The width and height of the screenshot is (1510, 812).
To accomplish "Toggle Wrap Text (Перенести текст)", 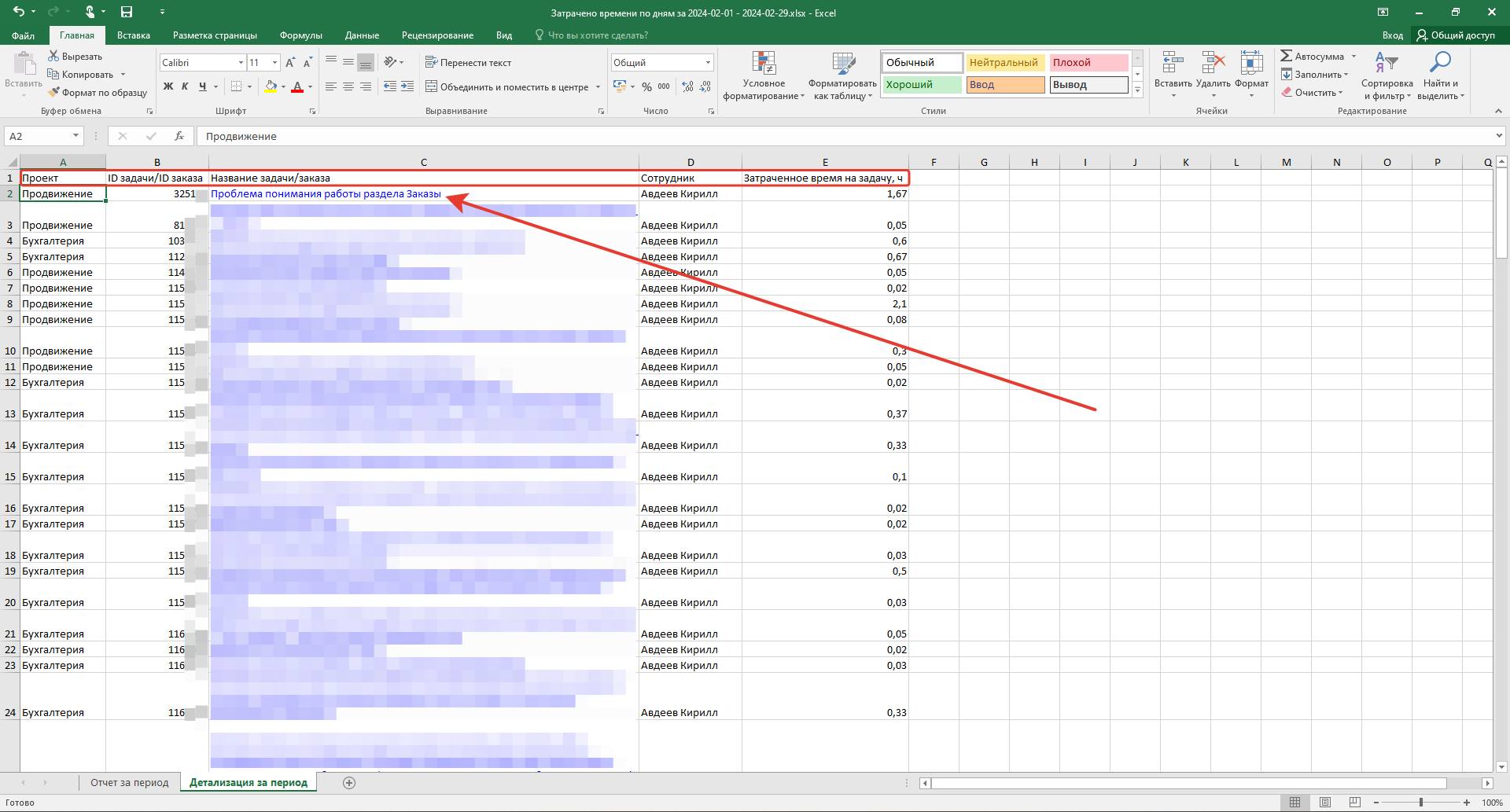I will click(468, 62).
